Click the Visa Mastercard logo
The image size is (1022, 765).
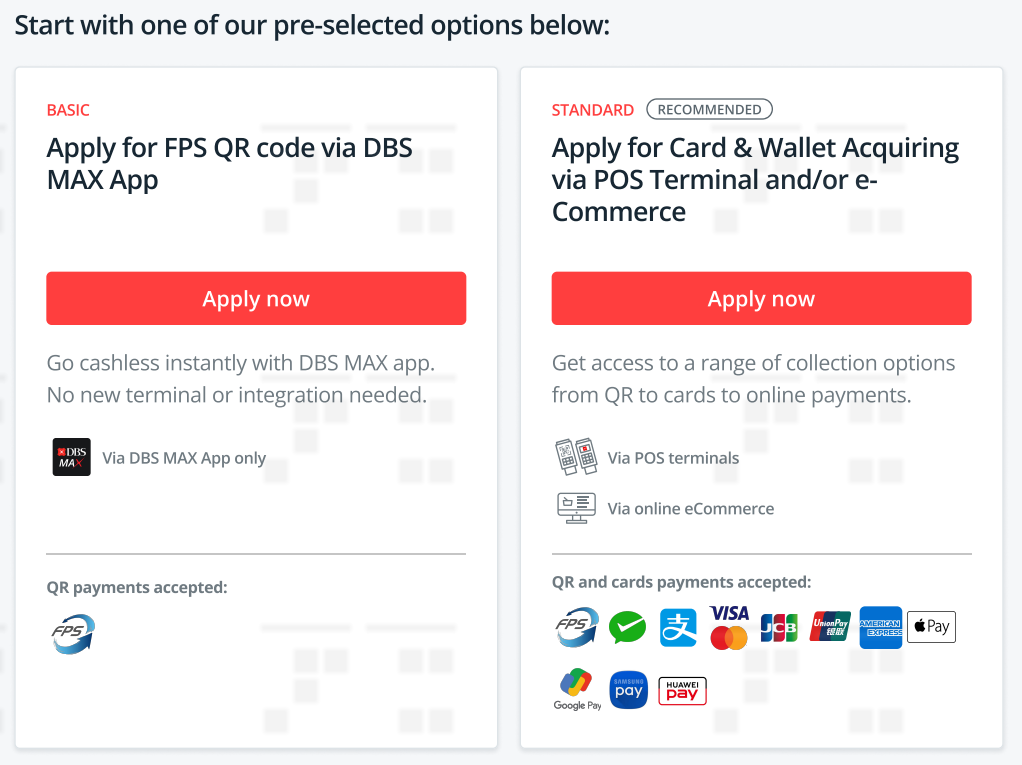click(x=729, y=628)
